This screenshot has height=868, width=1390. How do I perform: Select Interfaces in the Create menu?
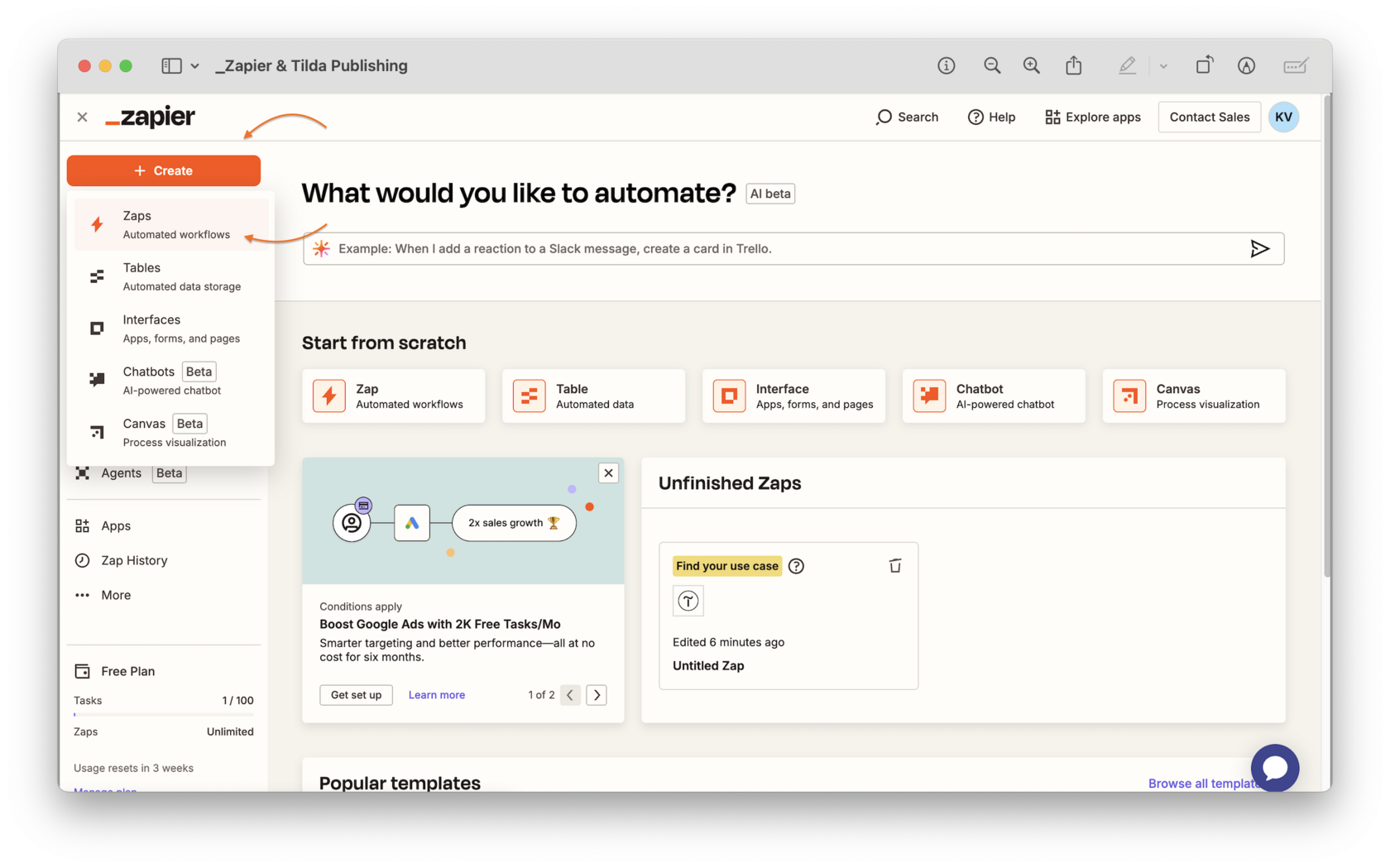171,328
